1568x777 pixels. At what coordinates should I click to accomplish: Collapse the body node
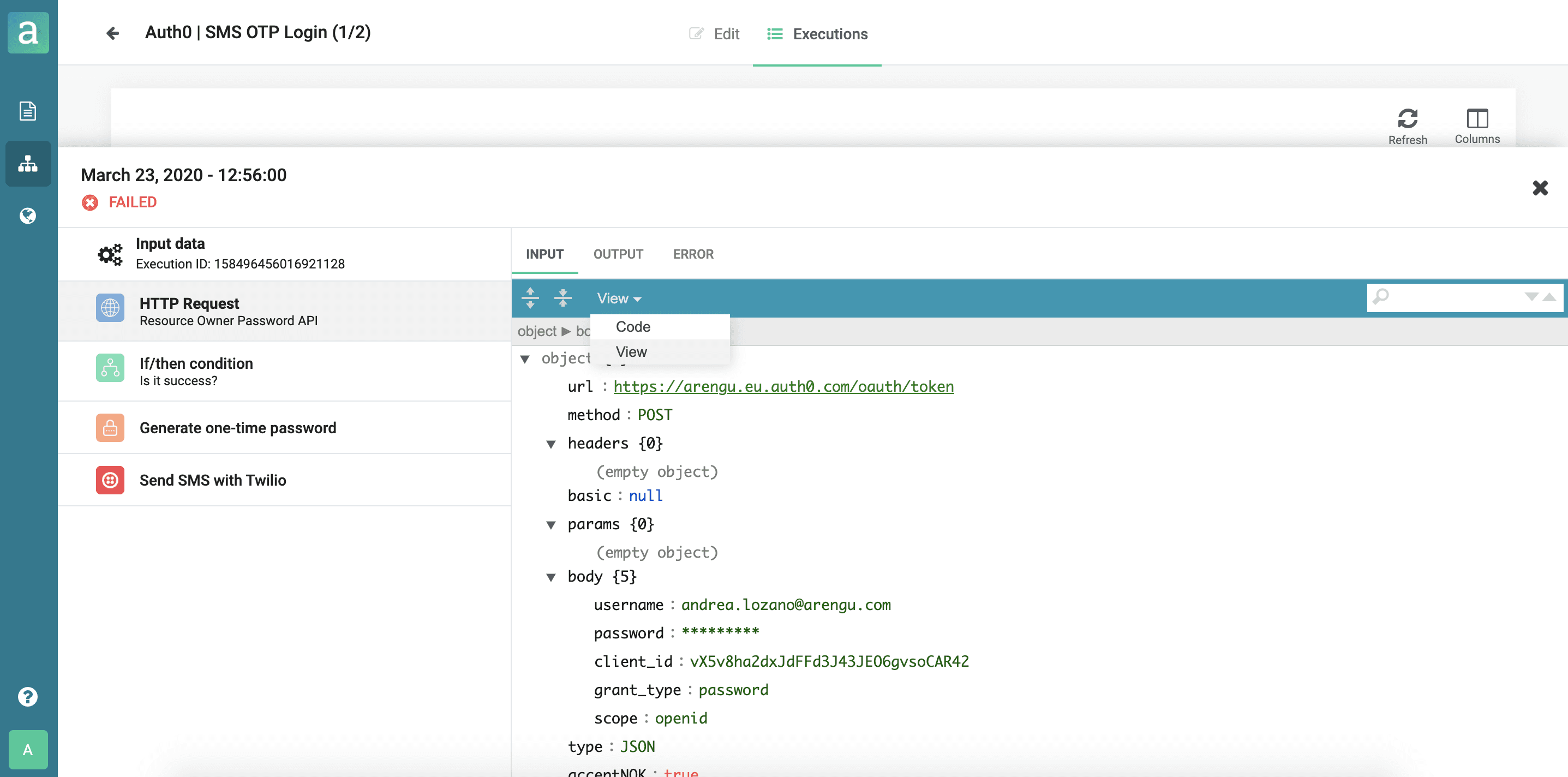tap(551, 577)
